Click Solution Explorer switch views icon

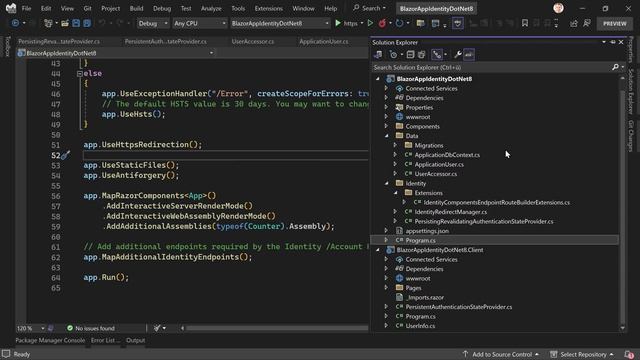pyautogui.click(x=378, y=54)
